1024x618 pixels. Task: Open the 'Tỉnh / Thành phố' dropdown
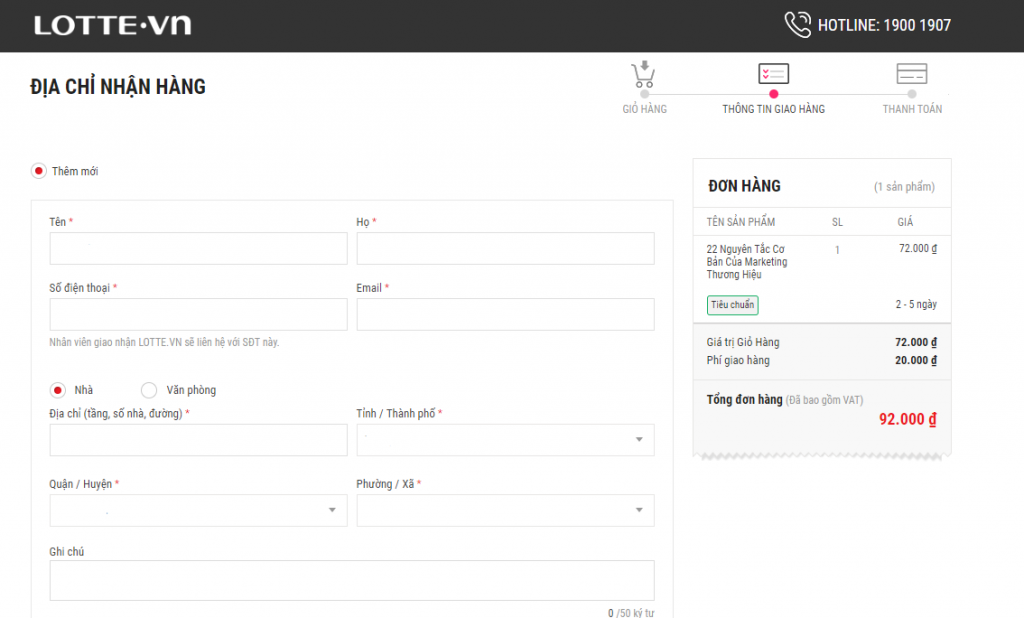505,440
